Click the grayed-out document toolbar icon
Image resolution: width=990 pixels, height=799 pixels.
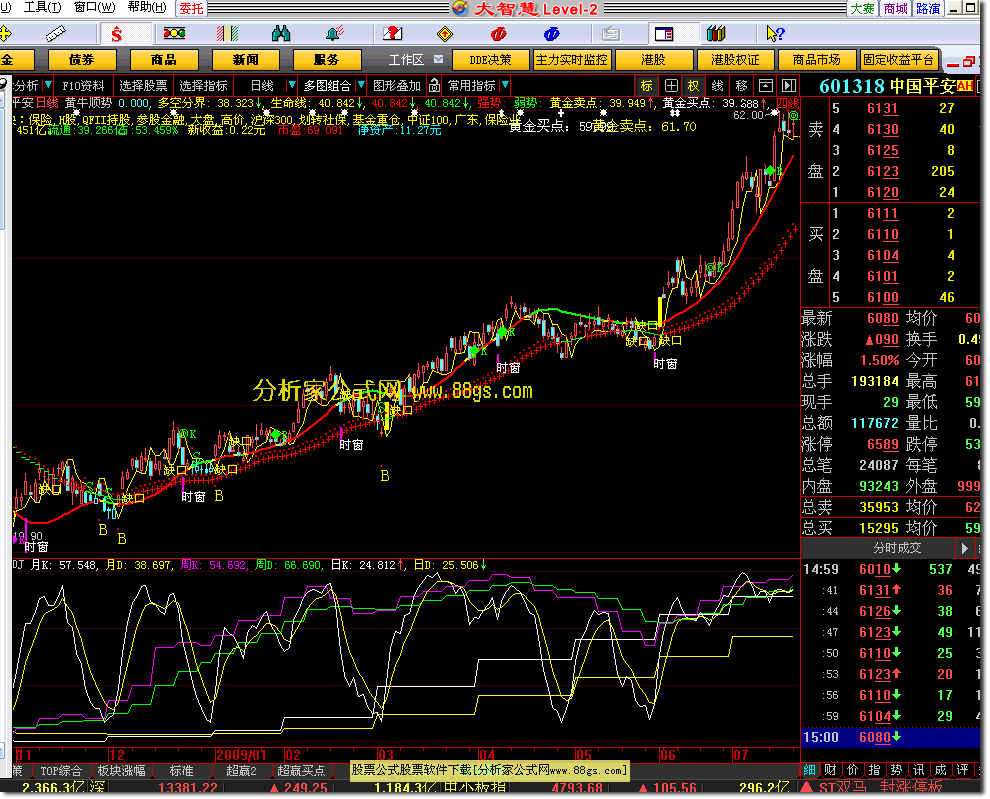(x=610, y=33)
